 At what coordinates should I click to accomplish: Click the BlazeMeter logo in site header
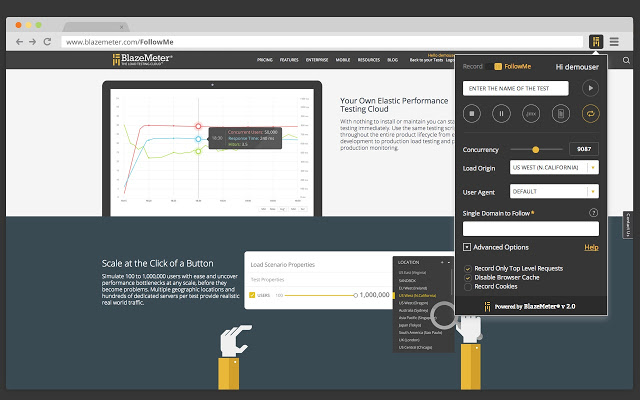click(142, 60)
